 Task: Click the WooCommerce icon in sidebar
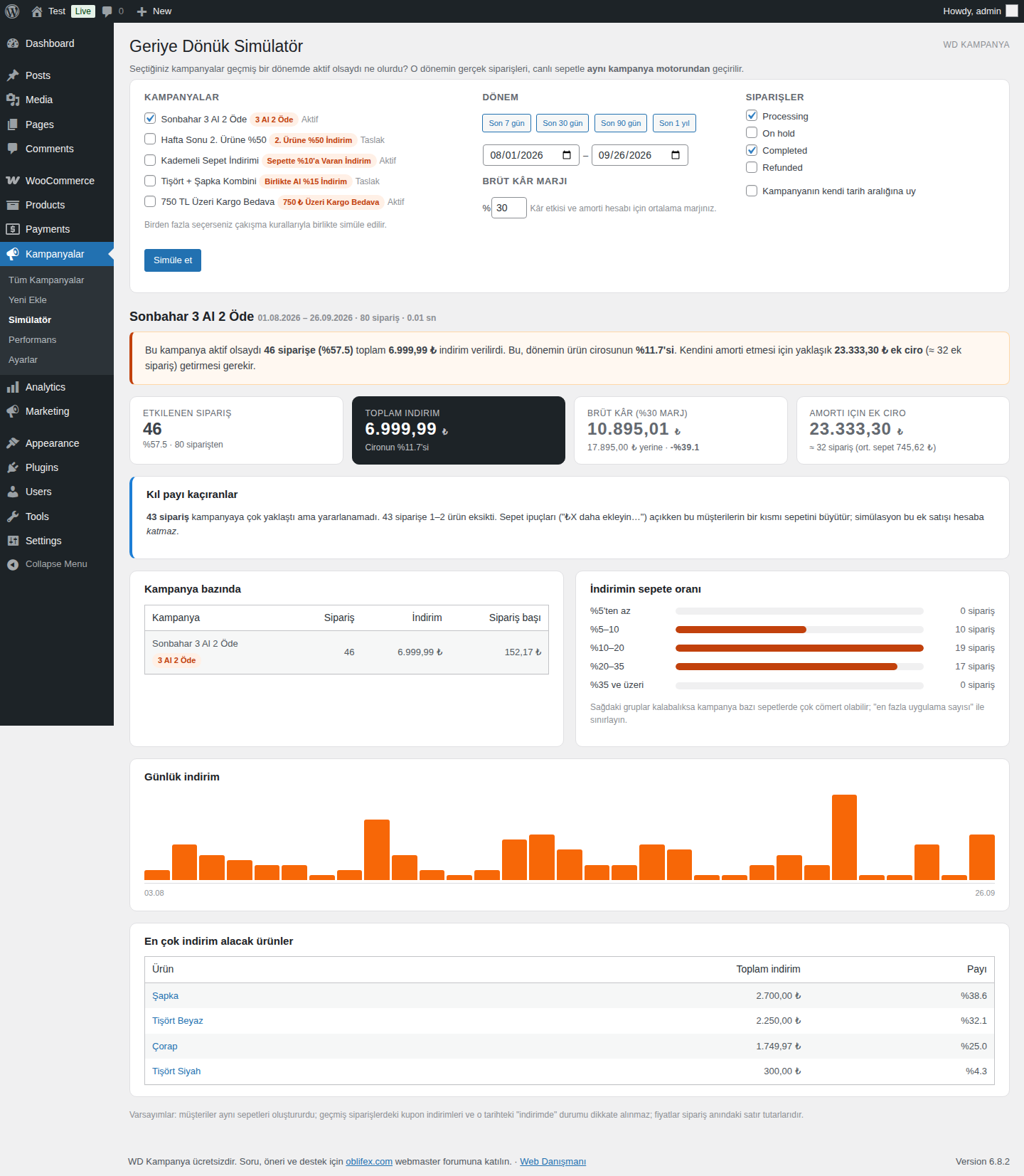[13, 181]
